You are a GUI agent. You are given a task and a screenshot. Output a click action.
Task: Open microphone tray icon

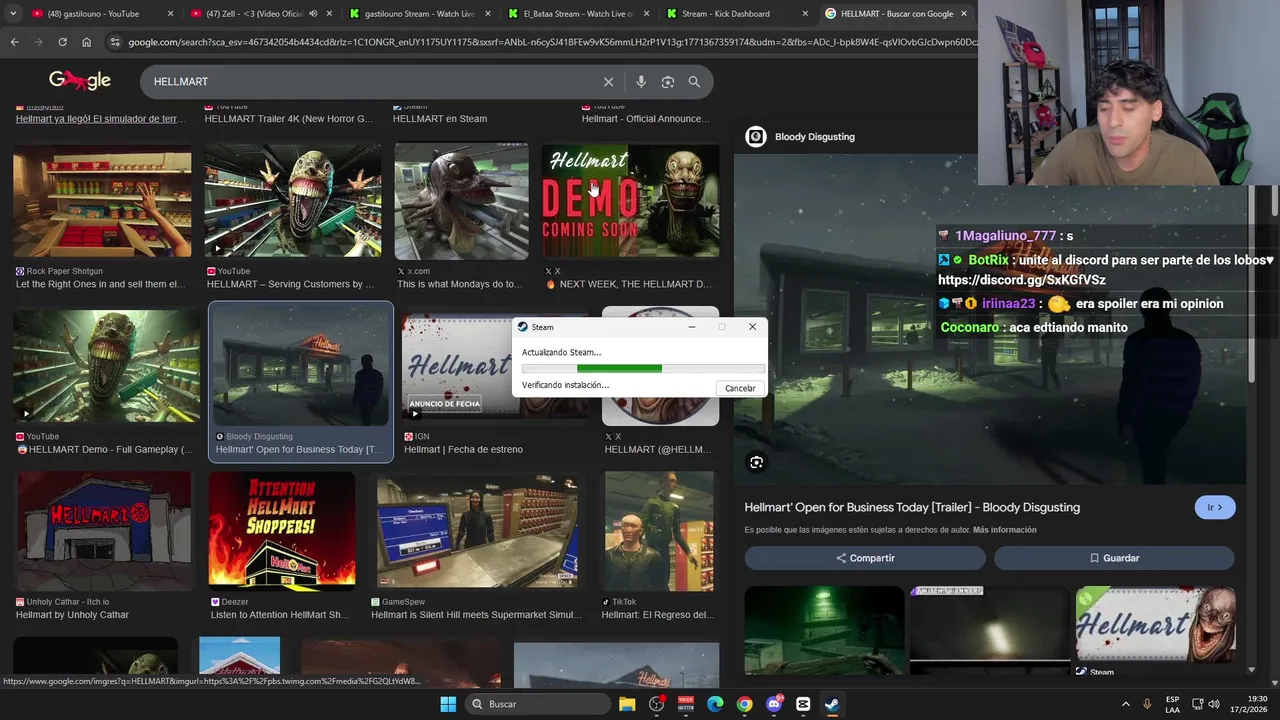[x=1147, y=704]
